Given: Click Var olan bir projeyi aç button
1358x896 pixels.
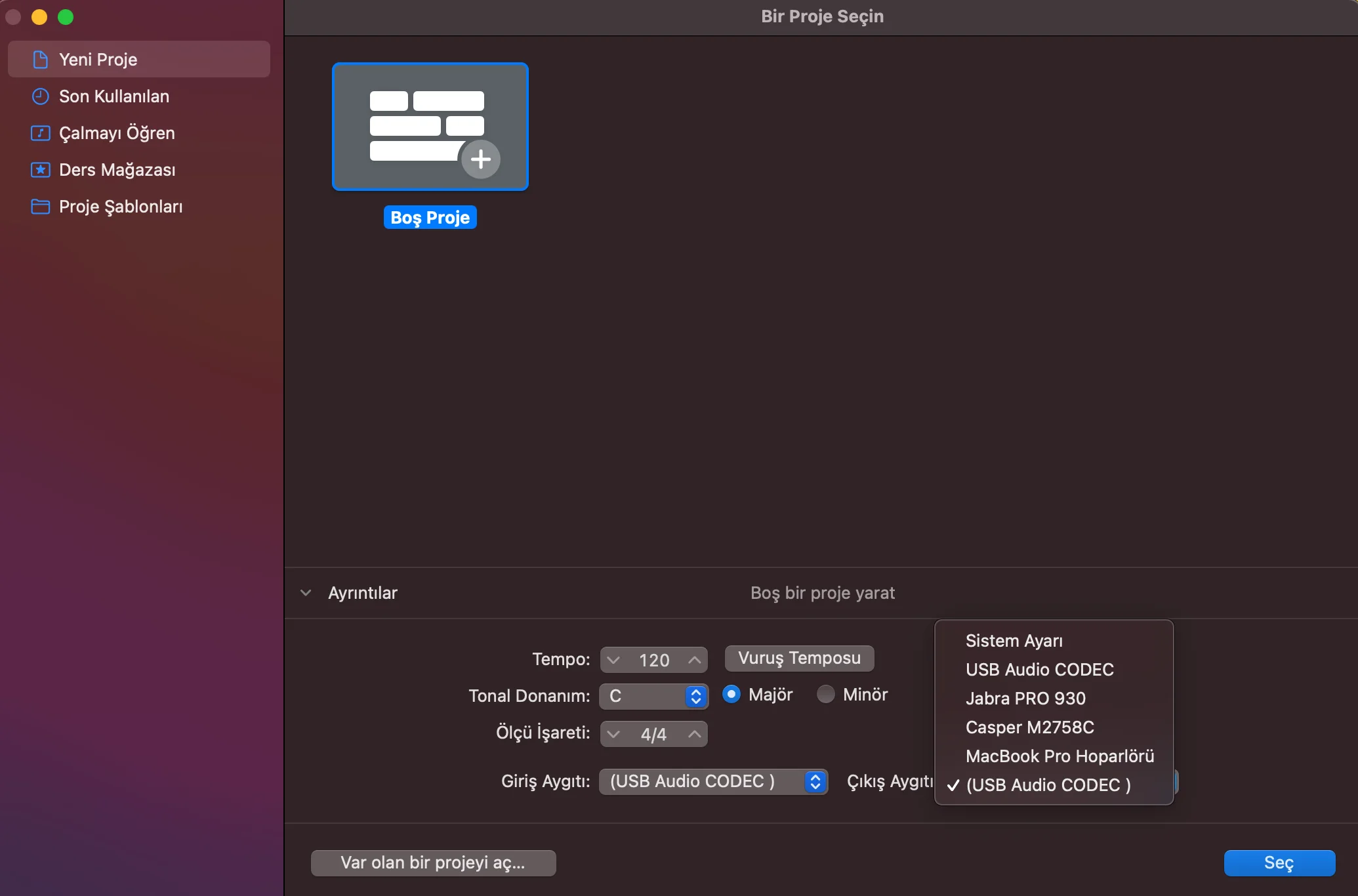Looking at the screenshot, I should [x=433, y=863].
